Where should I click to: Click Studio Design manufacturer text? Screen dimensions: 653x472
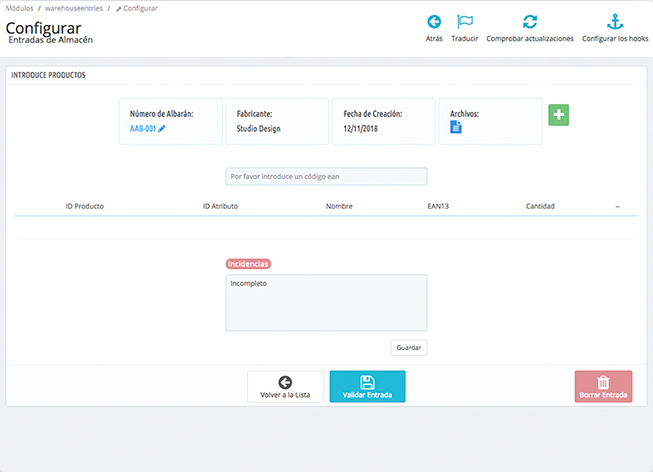tap(259, 129)
